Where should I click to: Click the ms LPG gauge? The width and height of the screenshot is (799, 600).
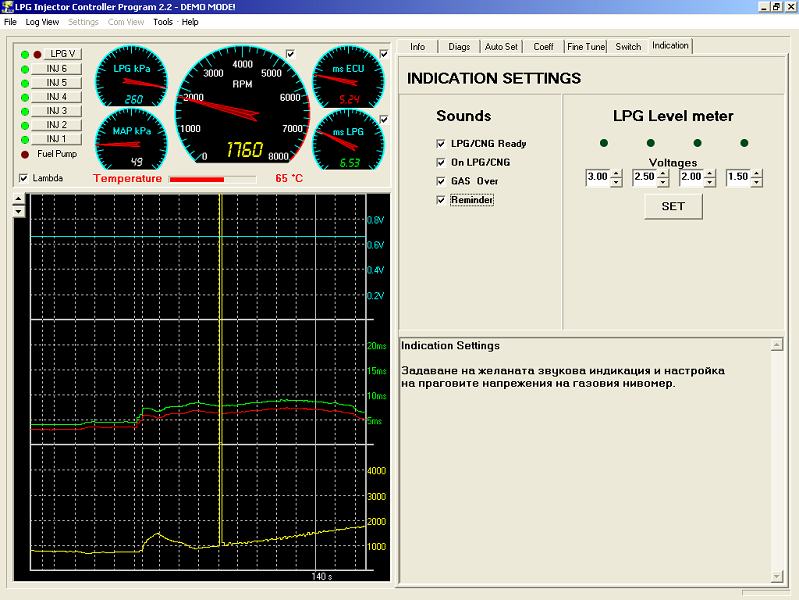click(348, 140)
